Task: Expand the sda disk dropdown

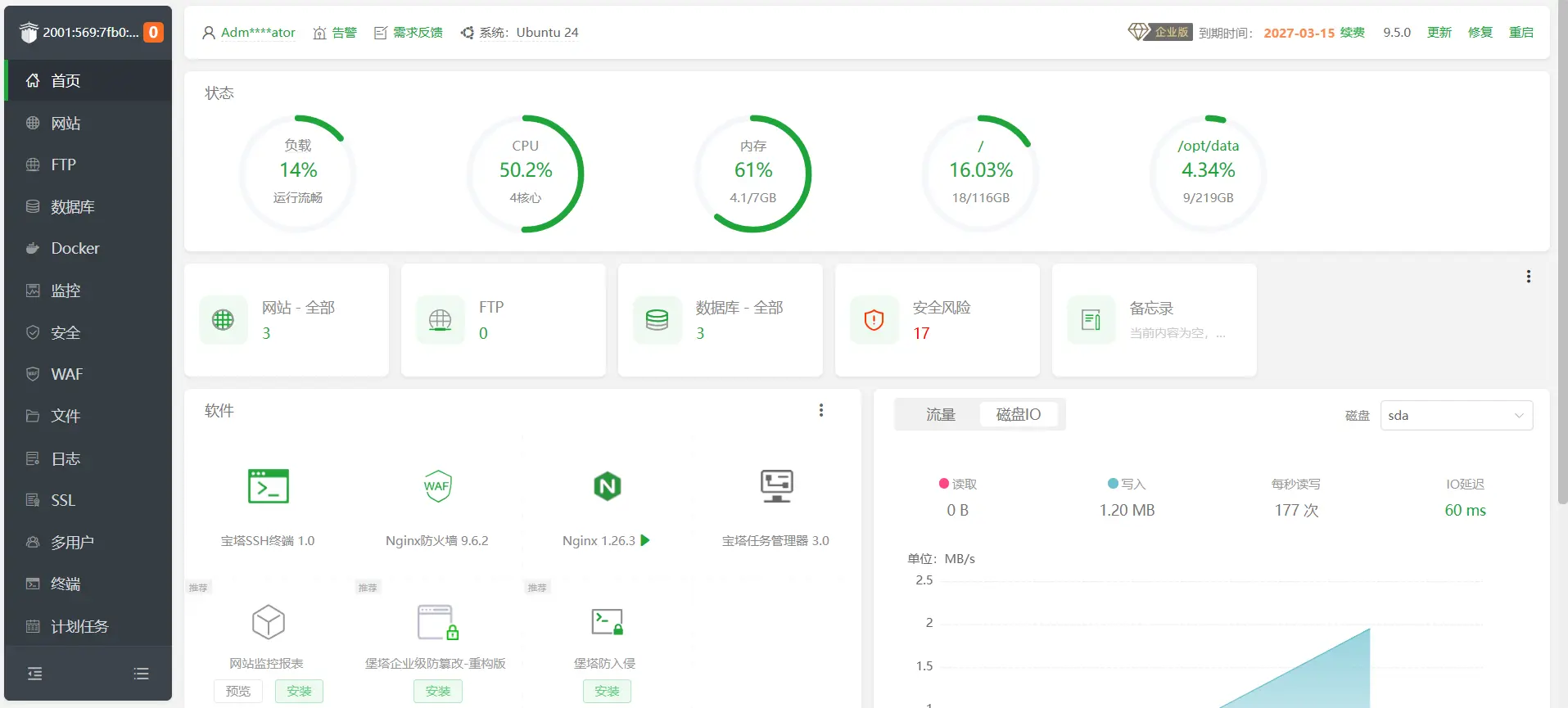Action: [x=1456, y=416]
